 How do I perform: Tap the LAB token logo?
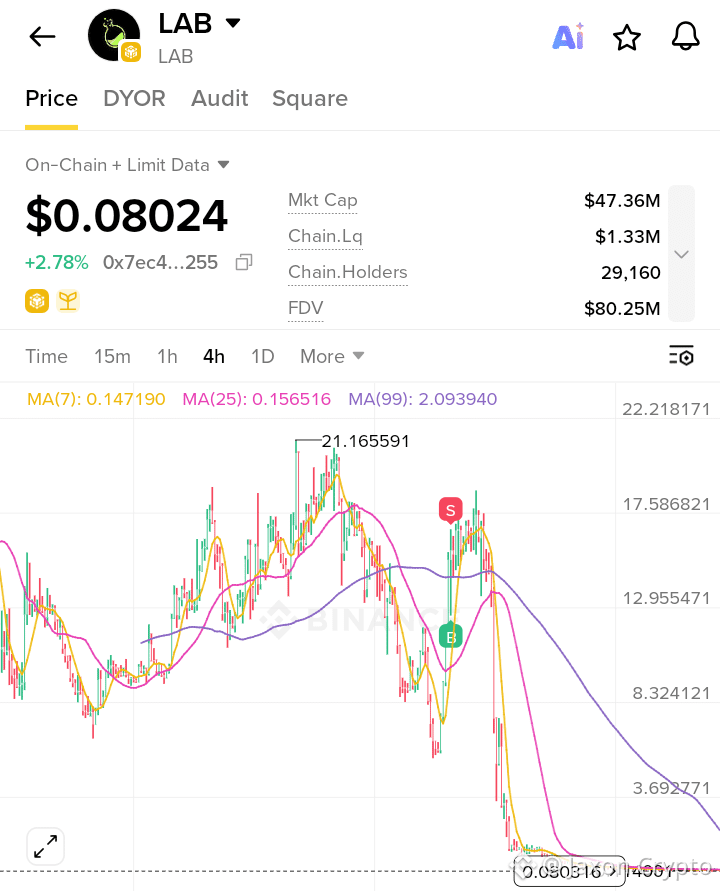coord(114,35)
